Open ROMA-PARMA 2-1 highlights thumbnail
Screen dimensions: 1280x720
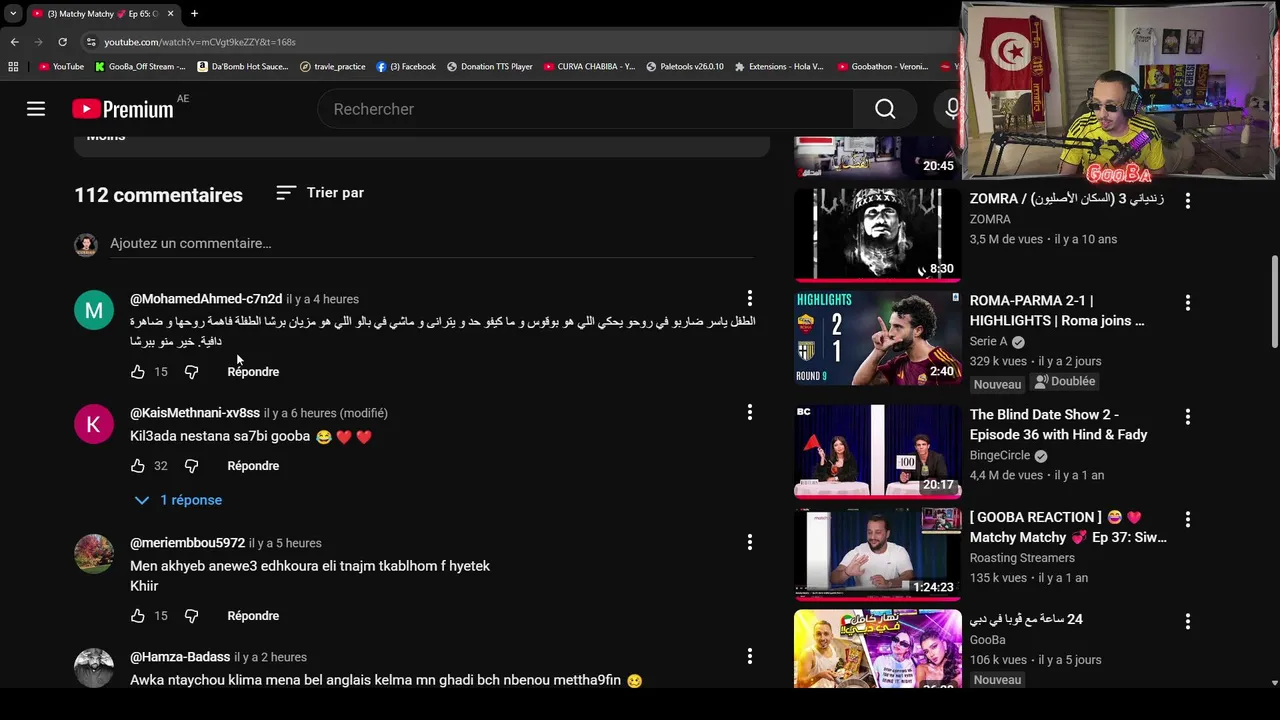click(x=877, y=338)
